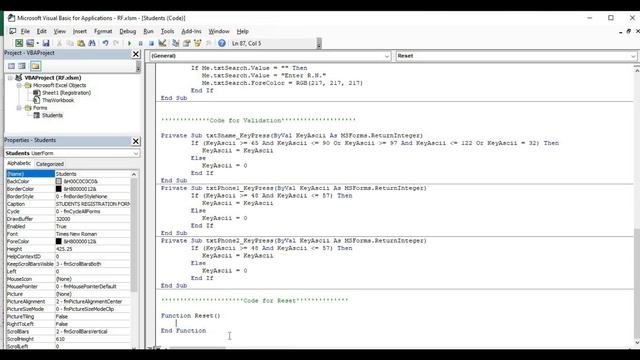Open the Properties Window toolbar icon
Image resolution: width=640 pixels, height=360 pixels.
coord(187,43)
